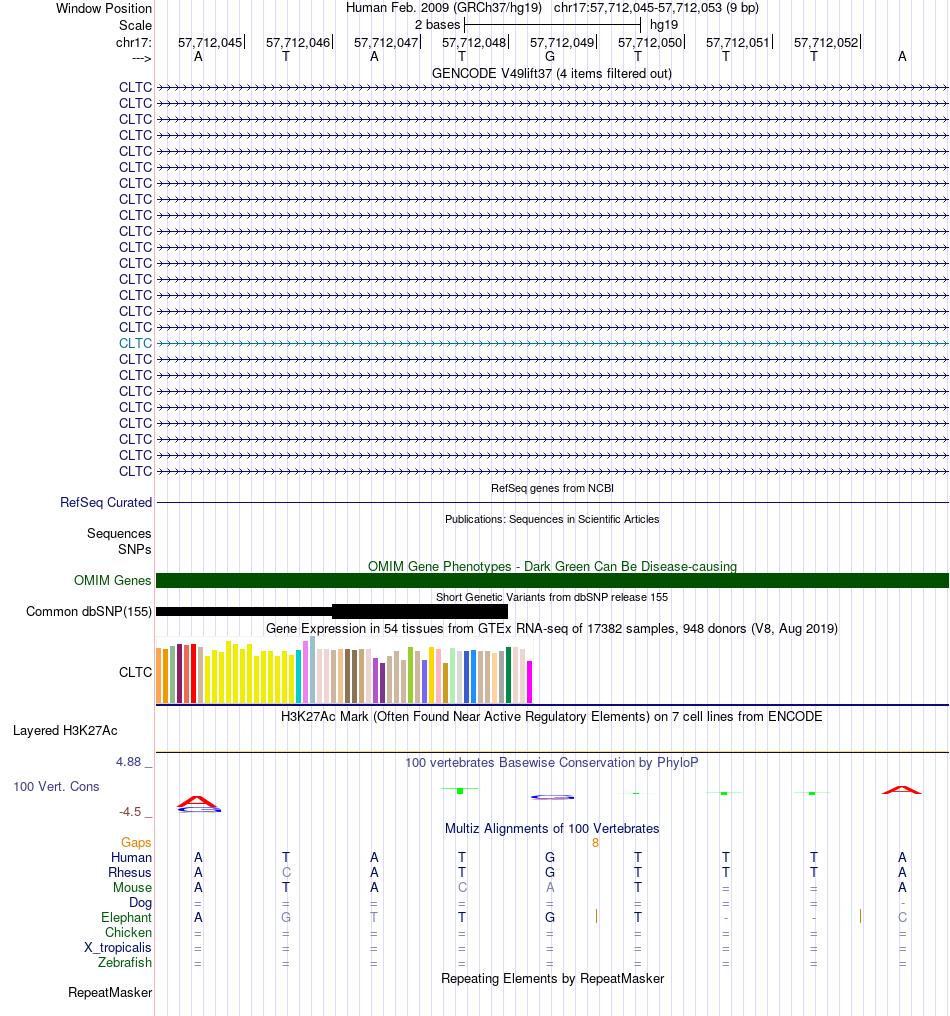The height and width of the screenshot is (1016, 950).
Task: Open the GENCODE V49lift37 track title
Action: tap(551, 73)
